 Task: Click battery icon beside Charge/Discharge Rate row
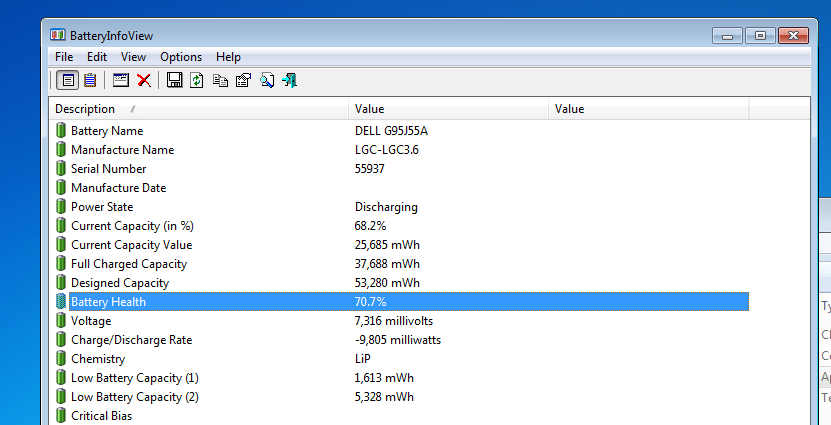(61, 340)
